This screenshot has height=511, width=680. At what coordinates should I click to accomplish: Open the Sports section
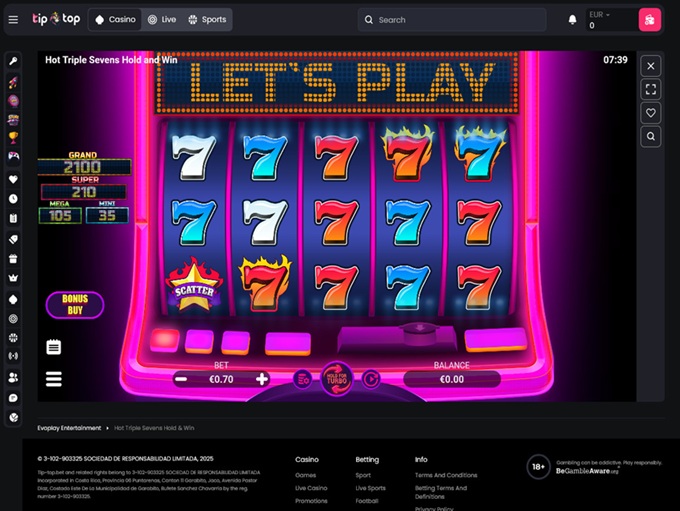(x=207, y=20)
